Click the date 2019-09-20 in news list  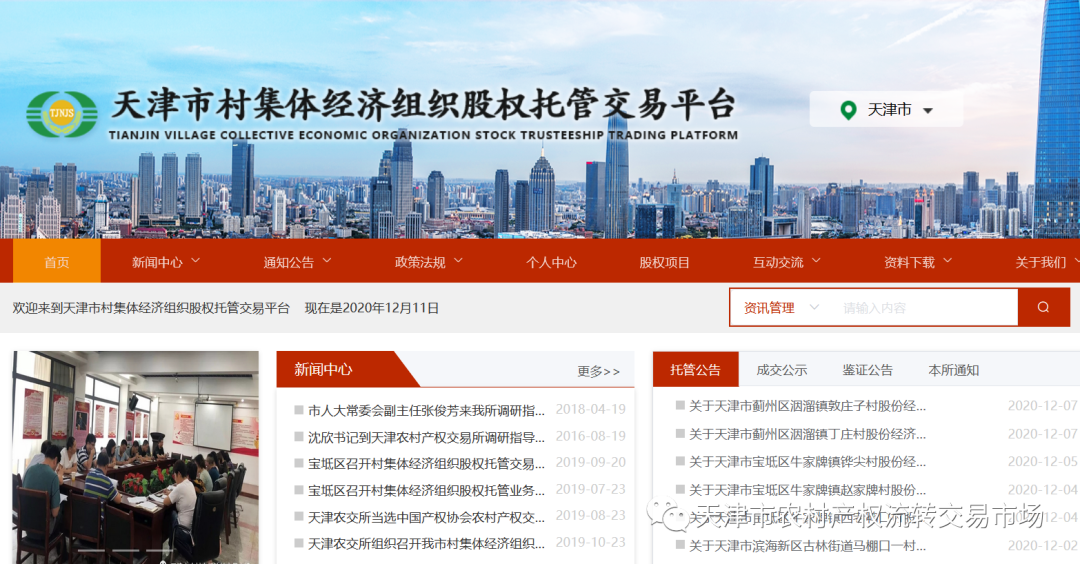click(x=591, y=462)
